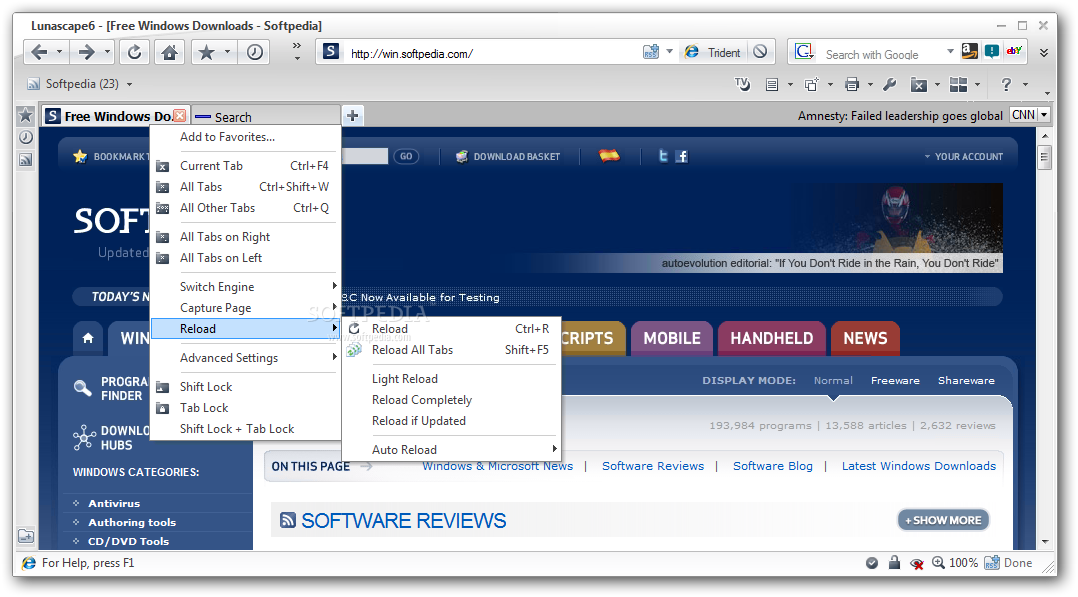Screen dimensions: 1078x597
Task: Click the teal exclamation search icon
Action: (991, 51)
